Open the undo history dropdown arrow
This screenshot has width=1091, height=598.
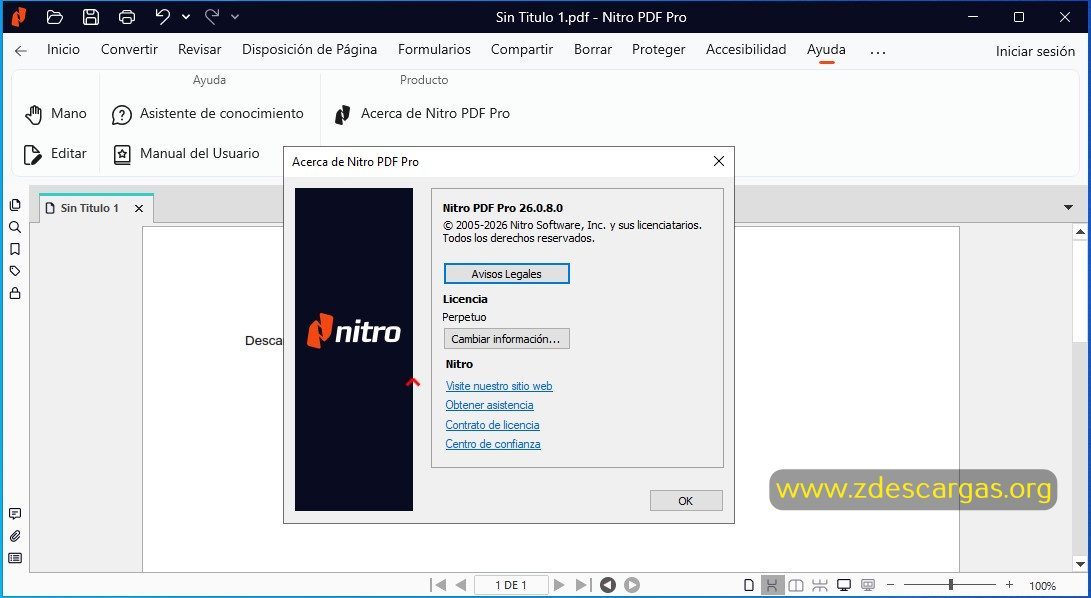[x=186, y=17]
